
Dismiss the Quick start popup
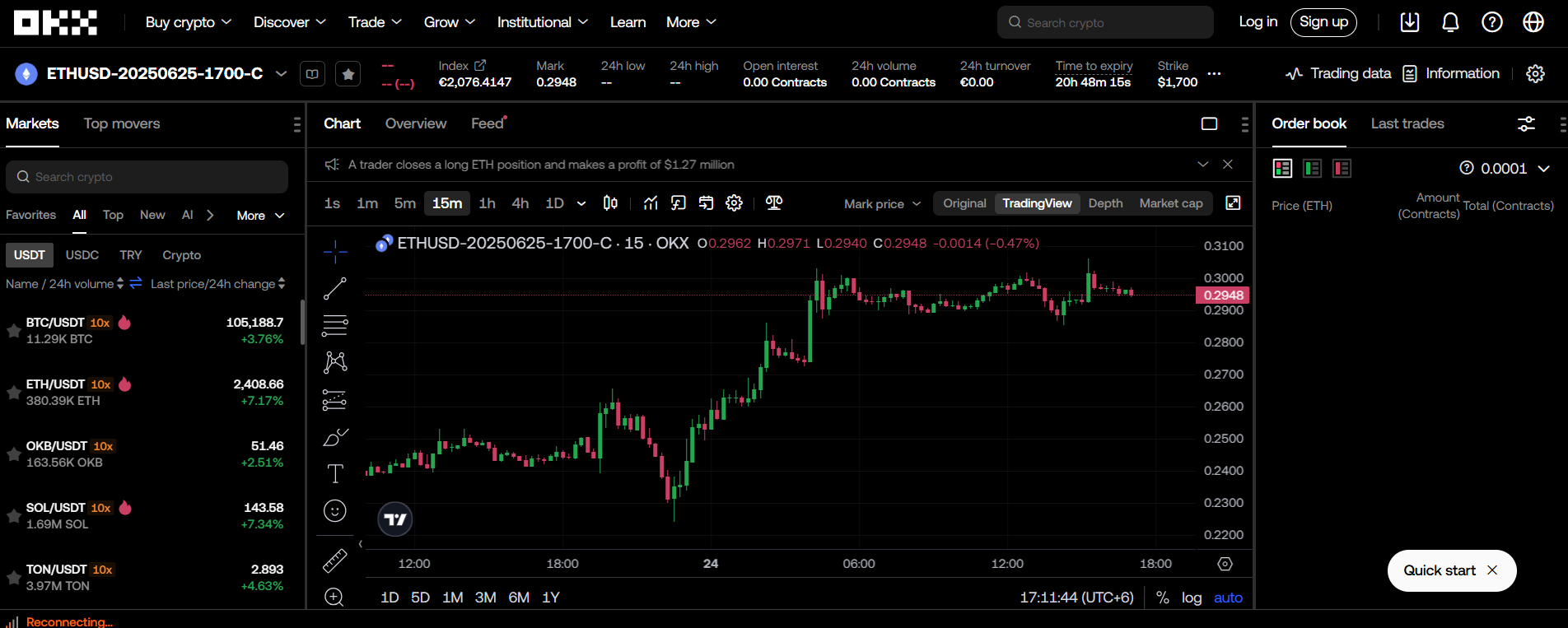(x=1492, y=570)
